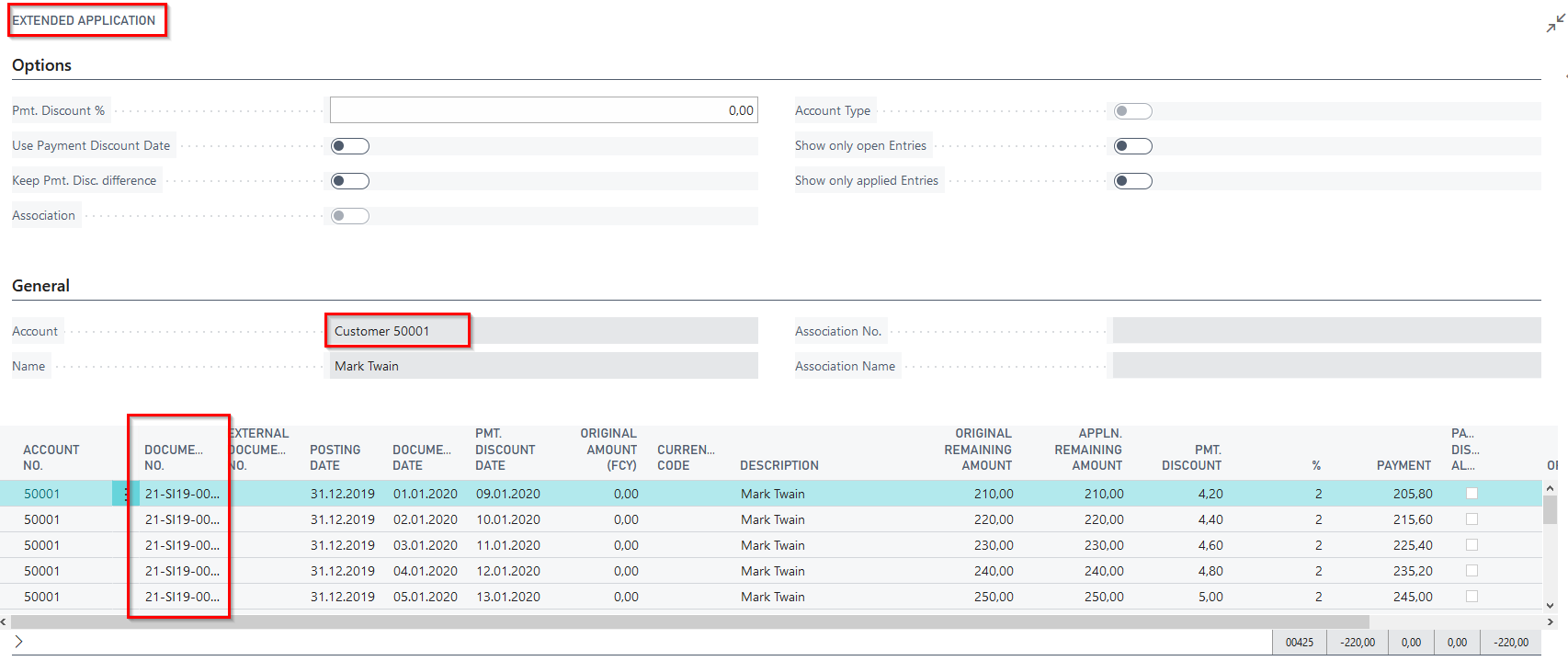This screenshot has height=661, width=1568.
Task: Turn on Show only open Entries
Action: point(1132,146)
